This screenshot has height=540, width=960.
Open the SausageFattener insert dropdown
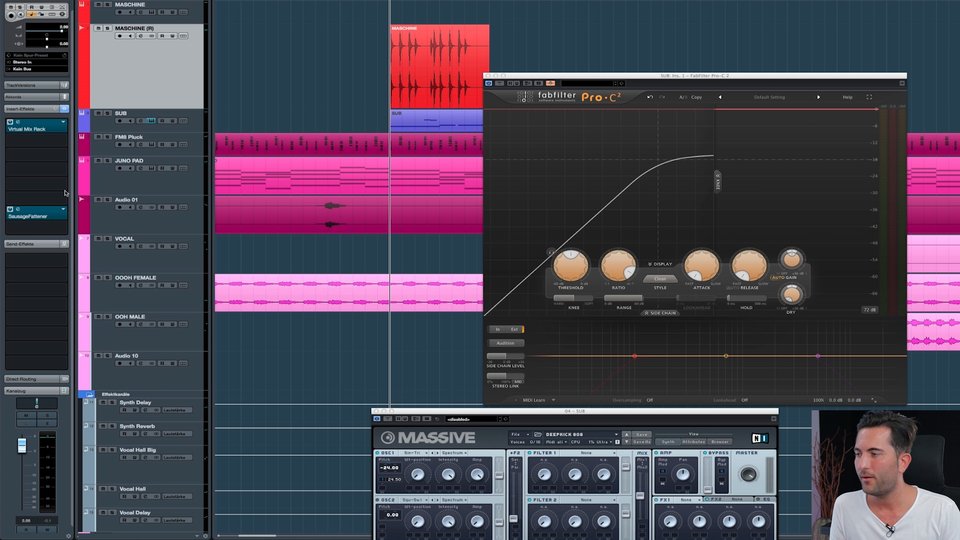tap(63, 209)
